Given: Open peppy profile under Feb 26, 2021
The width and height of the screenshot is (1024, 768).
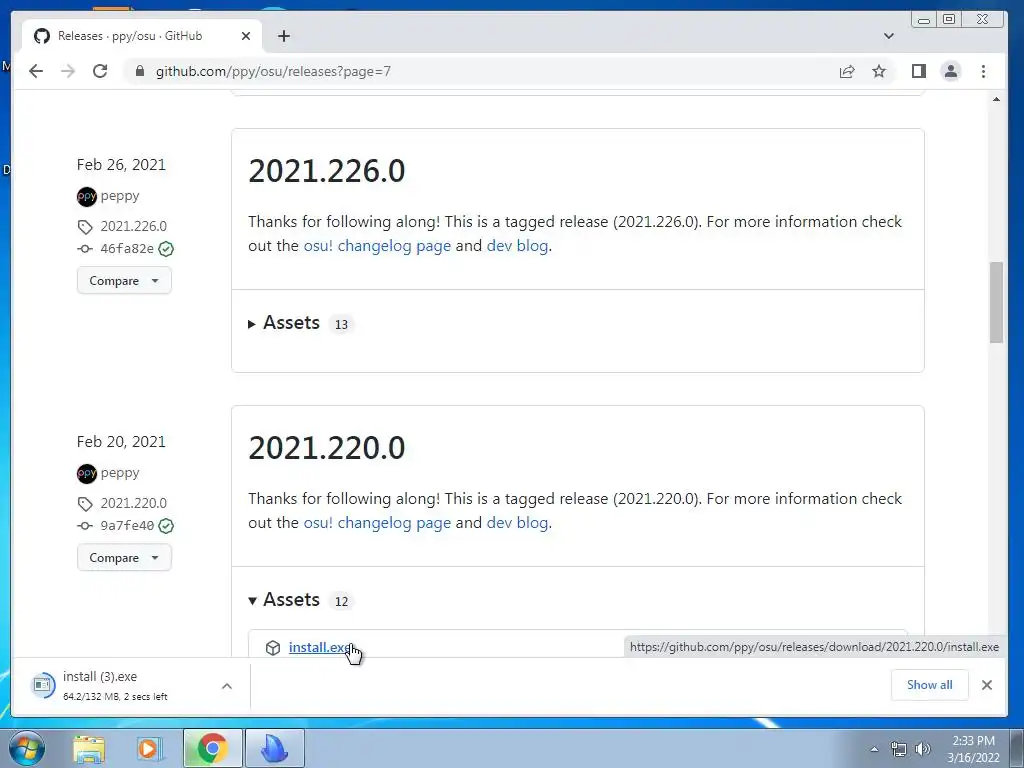Looking at the screenshot, I should (x=120, y=196).
